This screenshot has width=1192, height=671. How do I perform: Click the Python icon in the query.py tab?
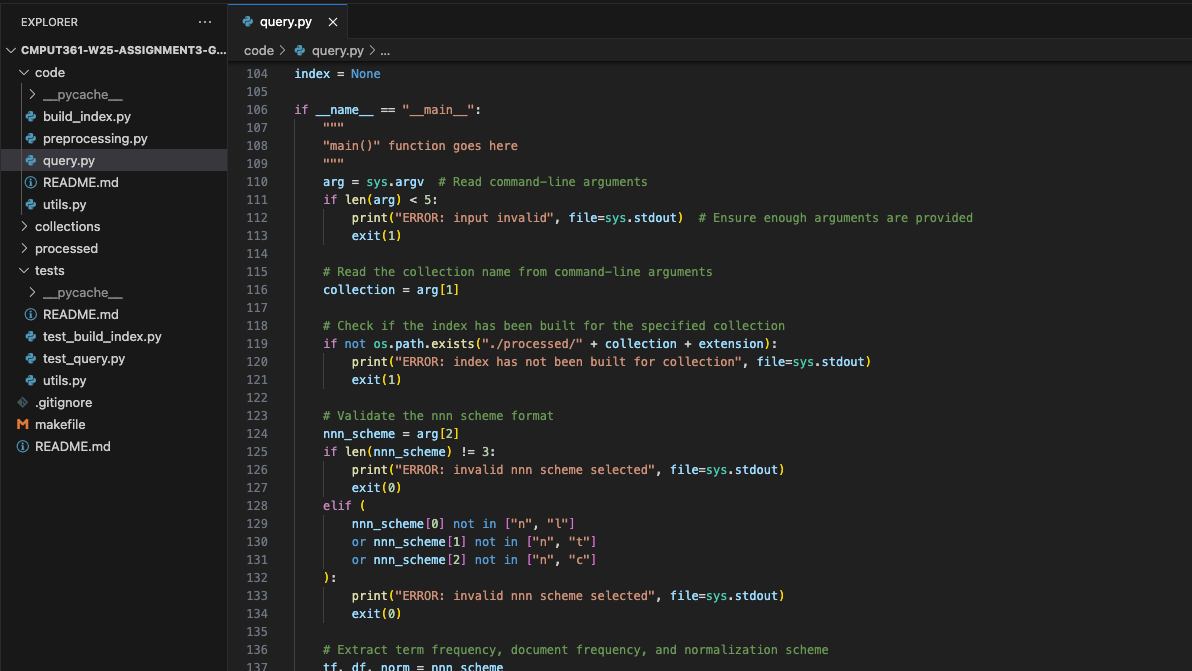(248, 22)
